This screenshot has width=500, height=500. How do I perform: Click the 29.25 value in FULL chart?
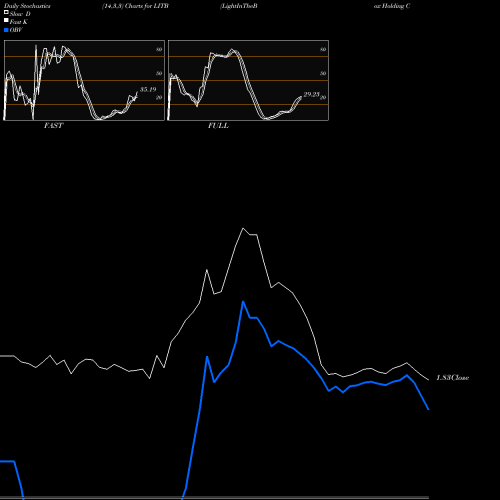click(312, 95)
